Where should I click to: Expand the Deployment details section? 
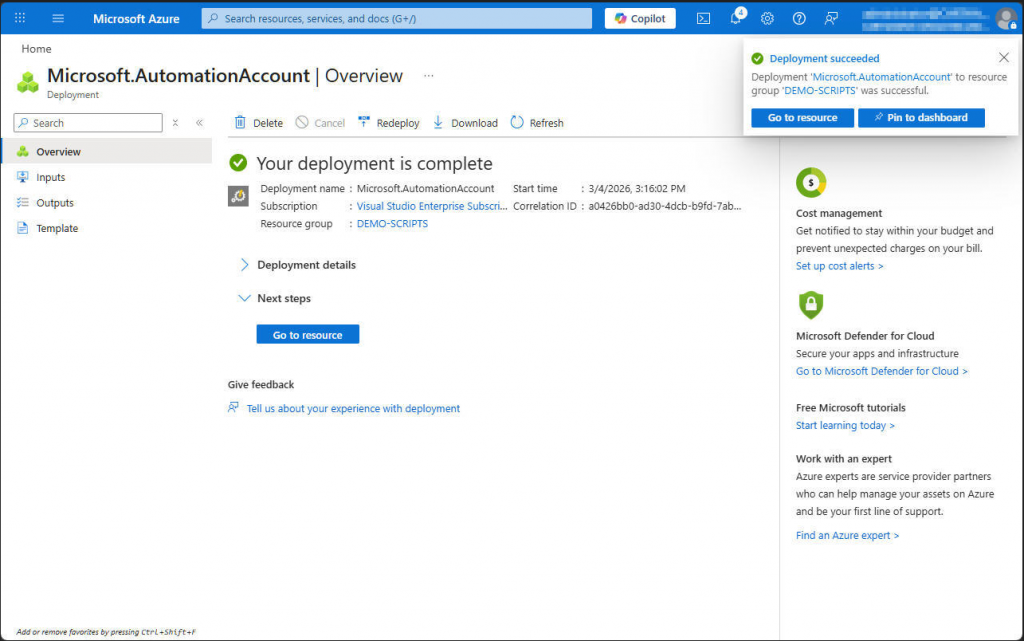[x=243, y=264]
